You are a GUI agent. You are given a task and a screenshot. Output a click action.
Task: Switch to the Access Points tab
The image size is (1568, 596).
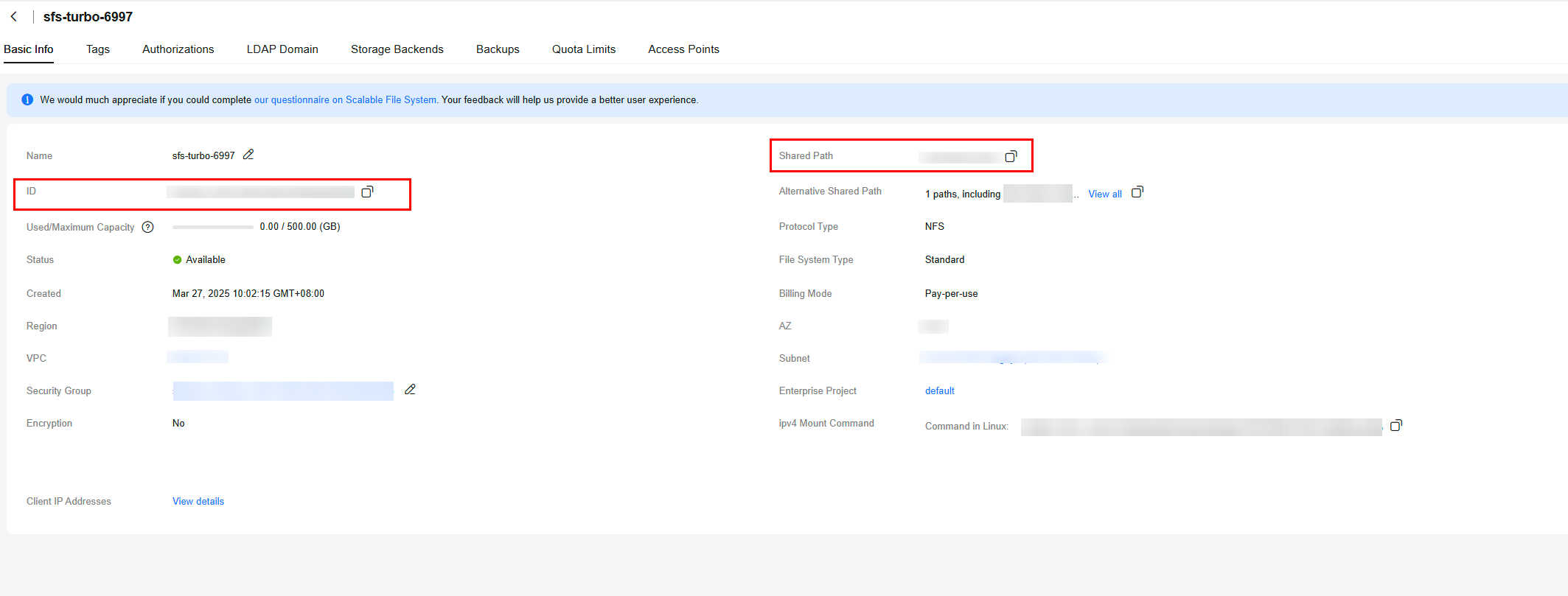(x=683, y=49)
